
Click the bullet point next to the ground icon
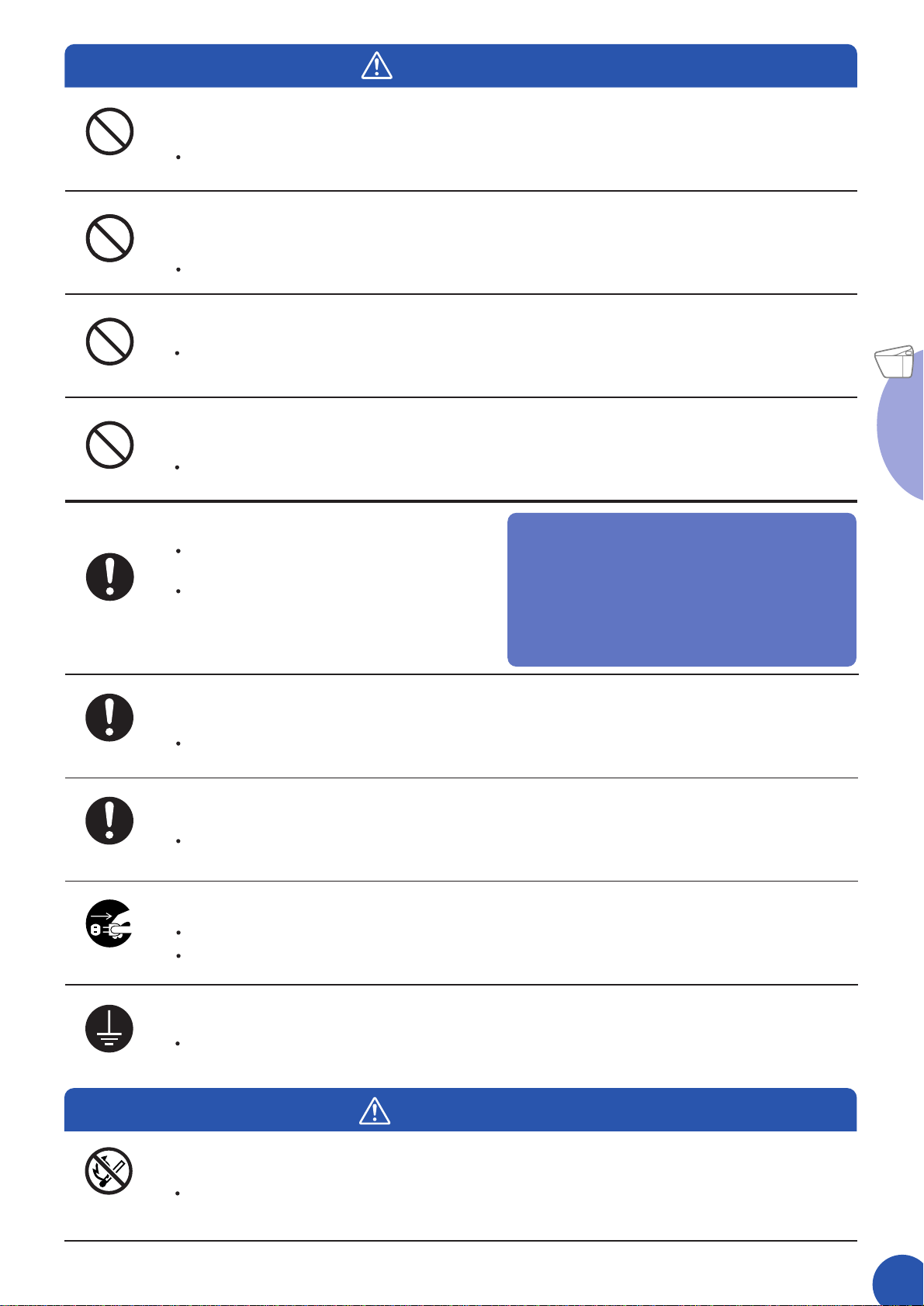(x=178, y=1044)
